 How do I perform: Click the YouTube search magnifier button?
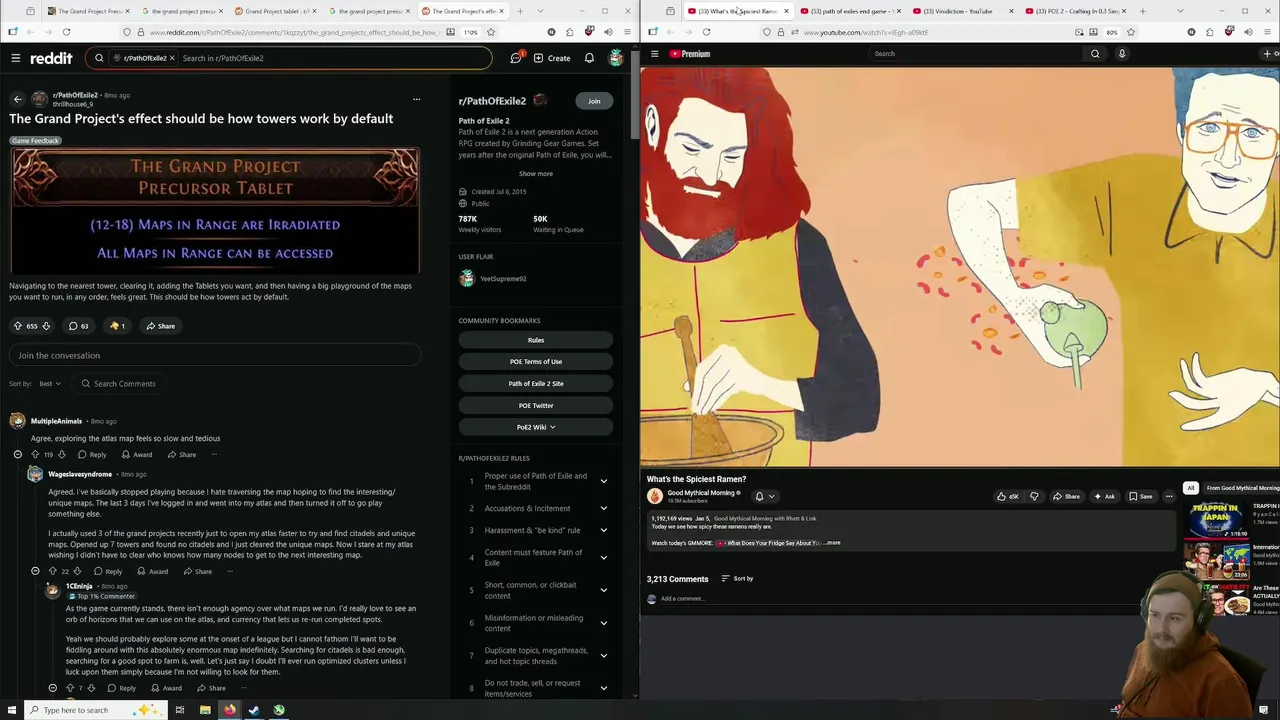(x=1095, y=54)
